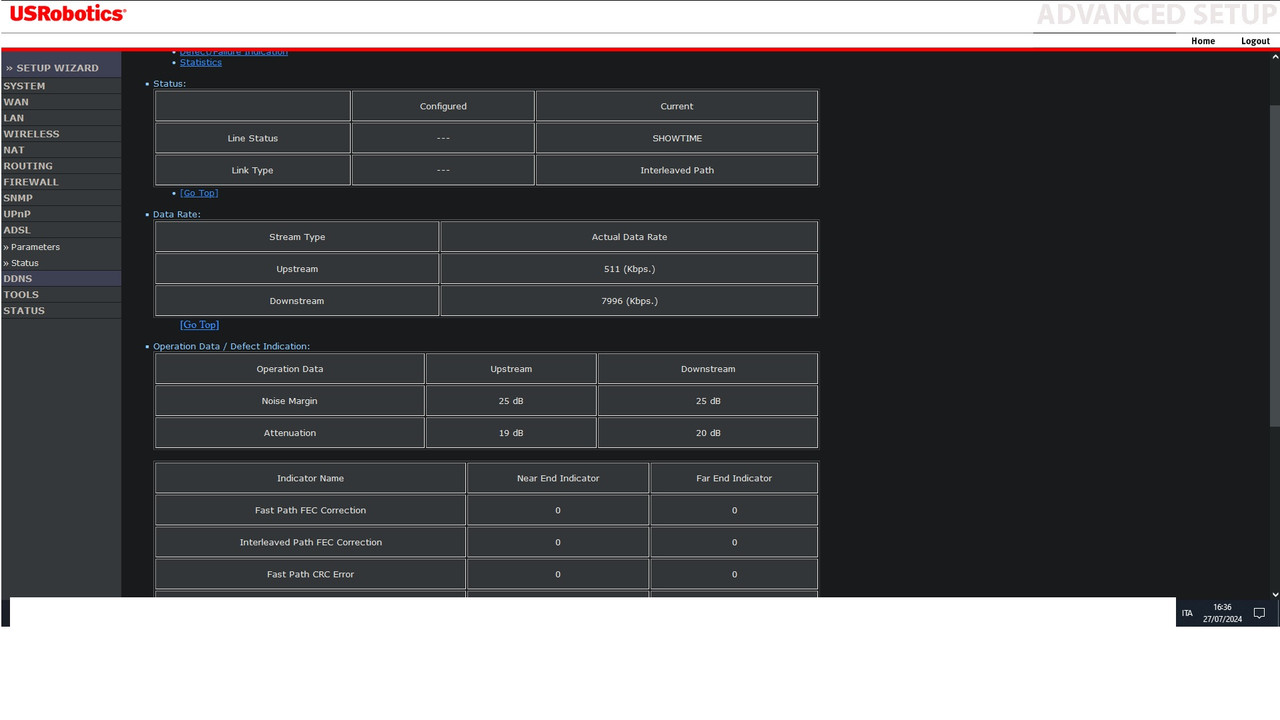Click the Logout link
The height and width of the screenshot is (720, 1280).
coord(1255,41)
